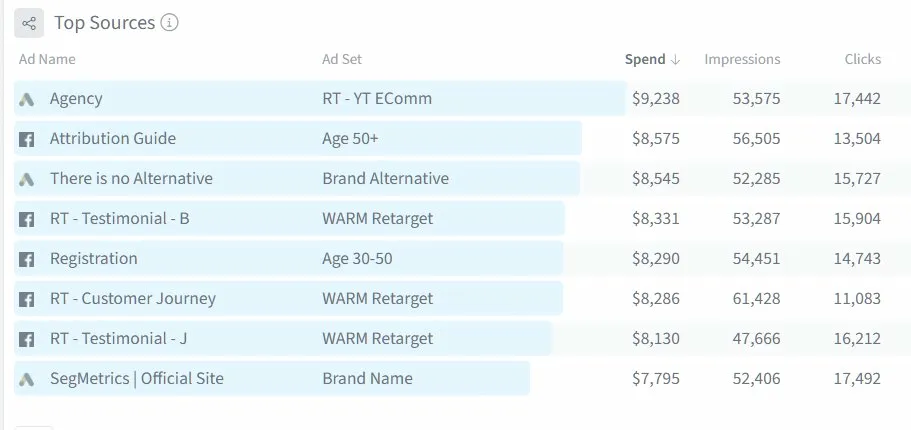
Task: Click the Facebook icon beside RT - Customer Journey
Action: (x=26, y=299)
